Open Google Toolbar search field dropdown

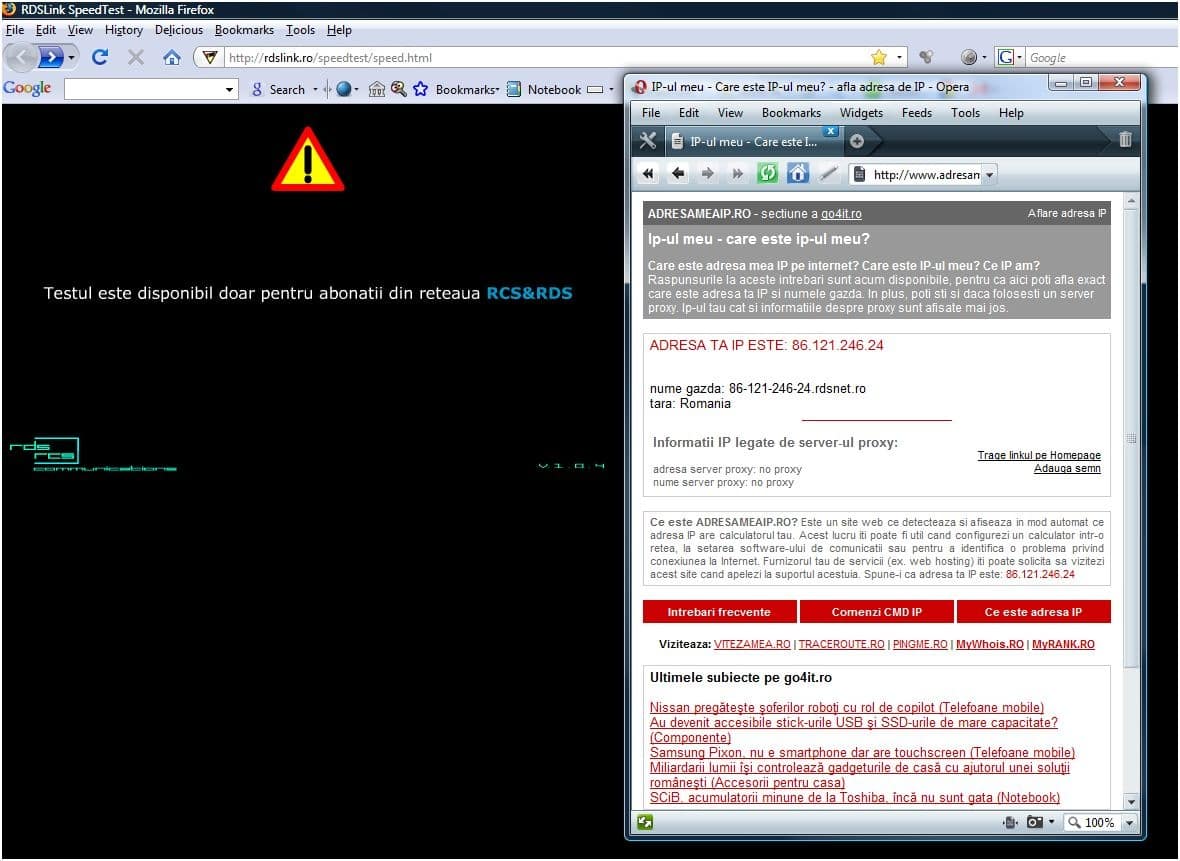(x=230, y=90)
